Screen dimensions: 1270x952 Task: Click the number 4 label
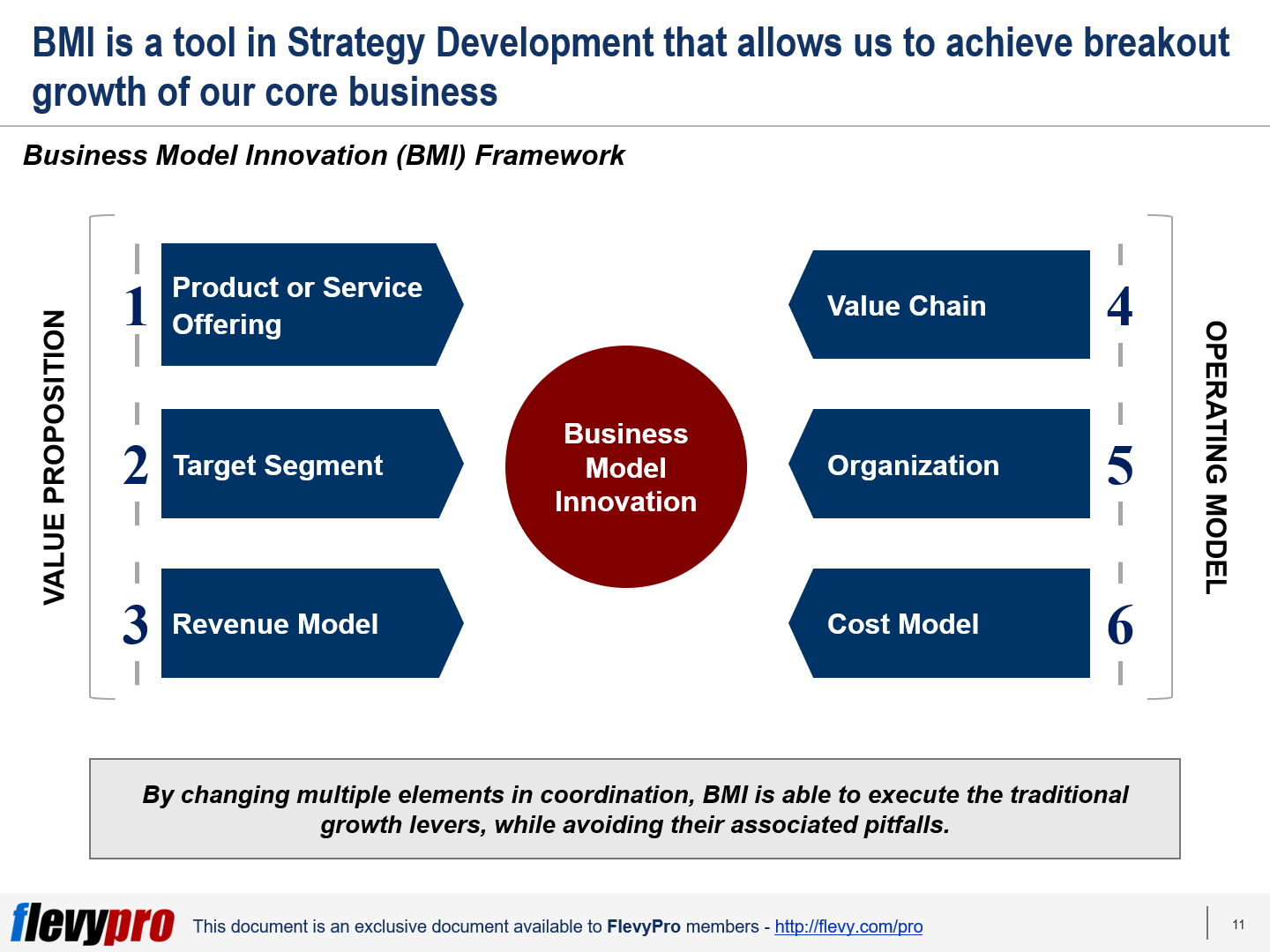click(1120, 307)
